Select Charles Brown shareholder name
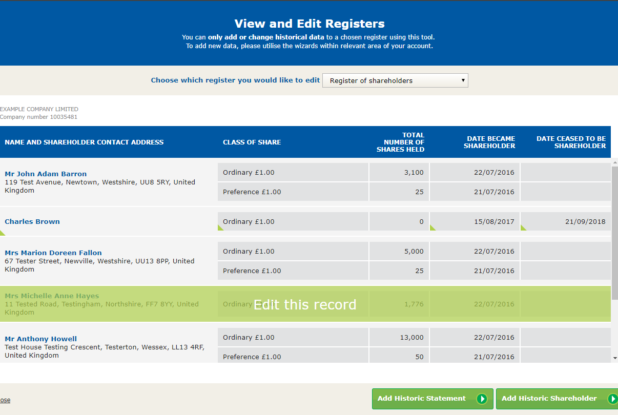This screenshot has width=618, height=415. (32, 221)
